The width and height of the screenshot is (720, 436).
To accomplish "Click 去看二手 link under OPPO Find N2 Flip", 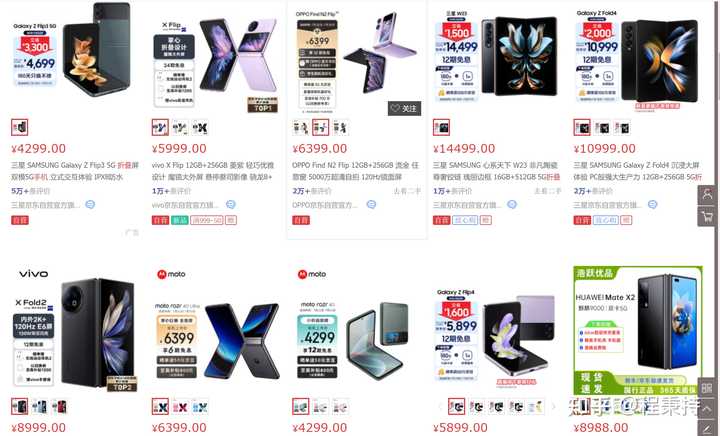I will (407, 191).
